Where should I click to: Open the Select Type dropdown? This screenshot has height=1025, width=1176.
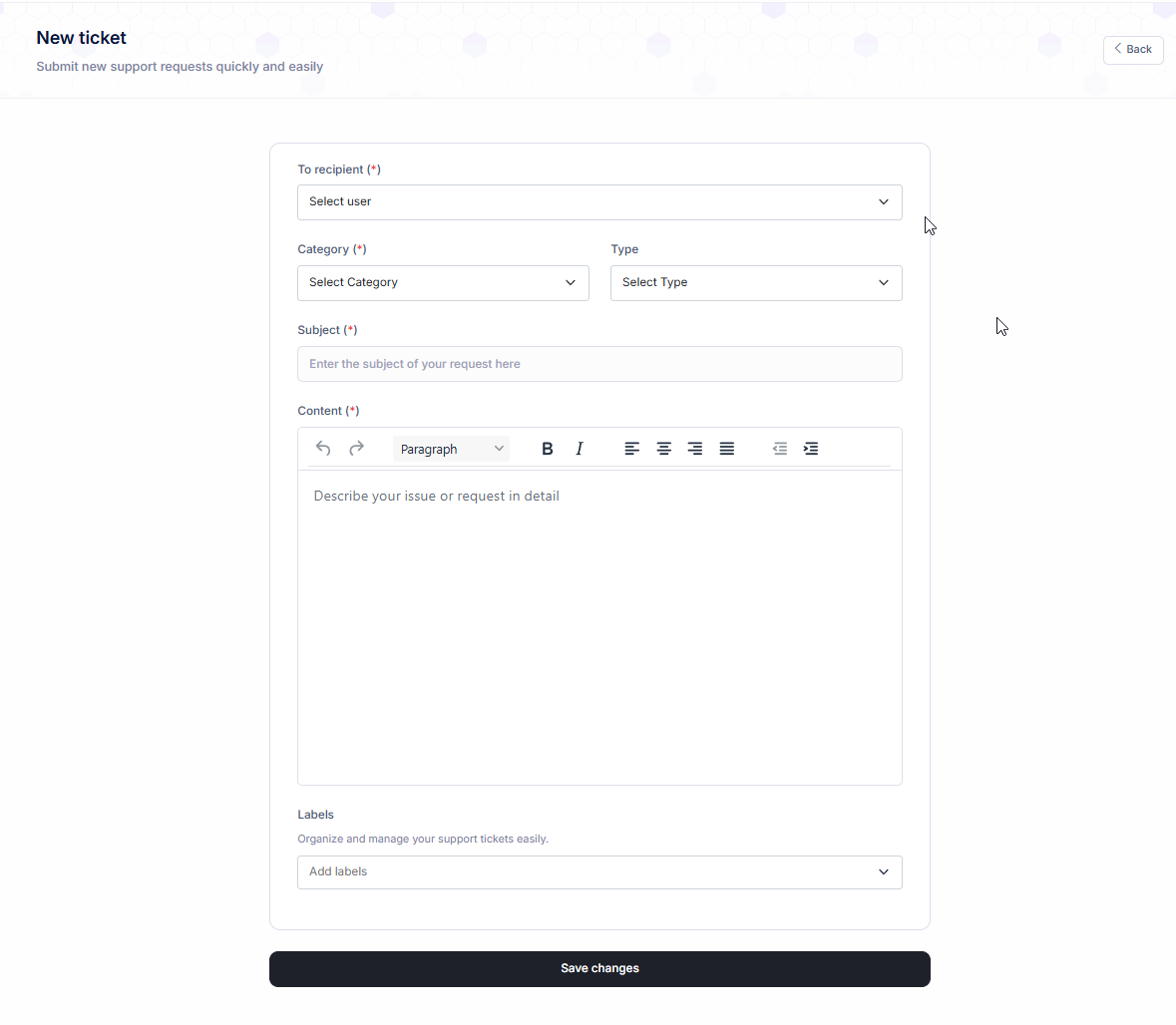click(x=756, y=283)
